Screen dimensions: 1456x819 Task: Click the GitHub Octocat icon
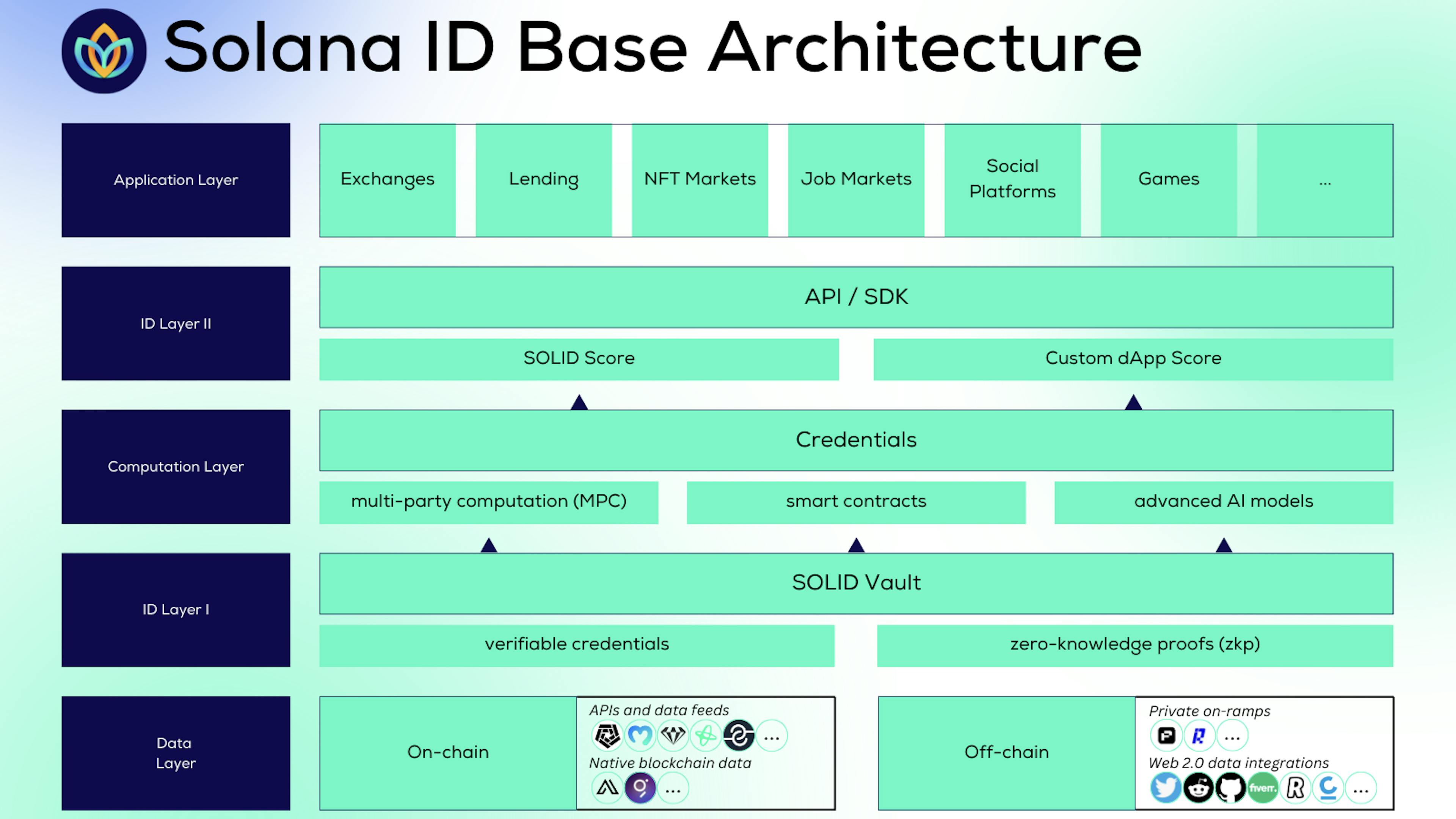(1230, 788)
